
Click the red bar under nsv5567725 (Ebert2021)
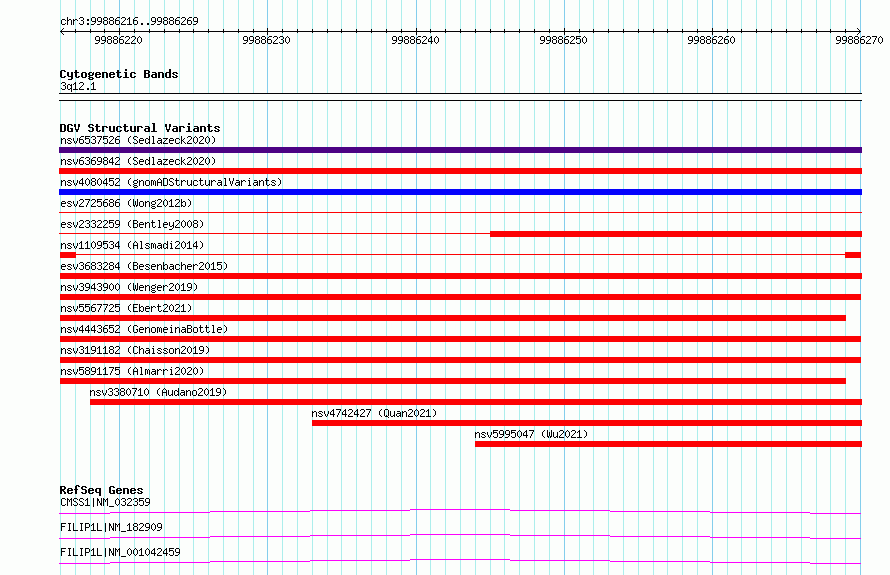[x=452, y=318]
